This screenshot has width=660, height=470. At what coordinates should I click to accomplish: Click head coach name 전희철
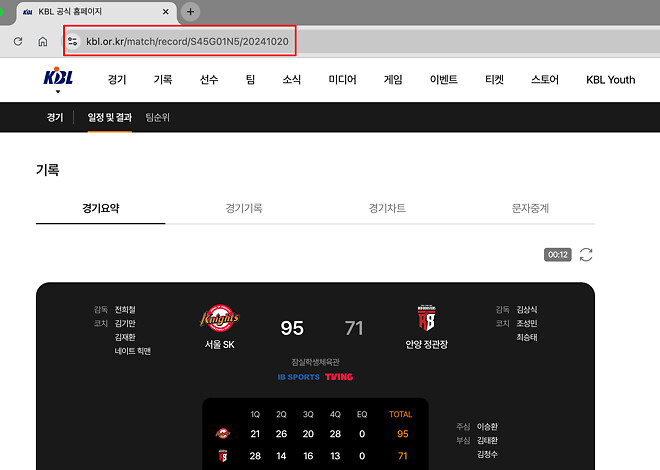coord(125,310)
